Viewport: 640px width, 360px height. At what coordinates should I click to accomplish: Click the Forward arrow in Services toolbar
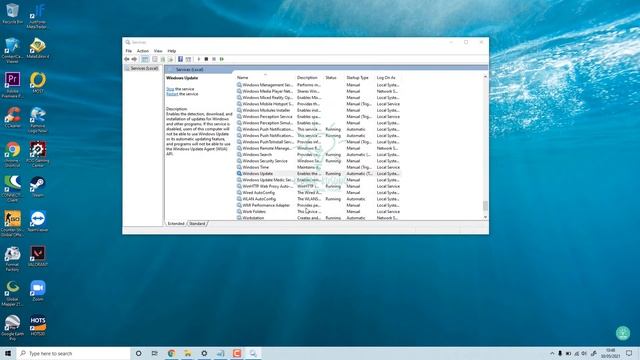coord(134,59)
